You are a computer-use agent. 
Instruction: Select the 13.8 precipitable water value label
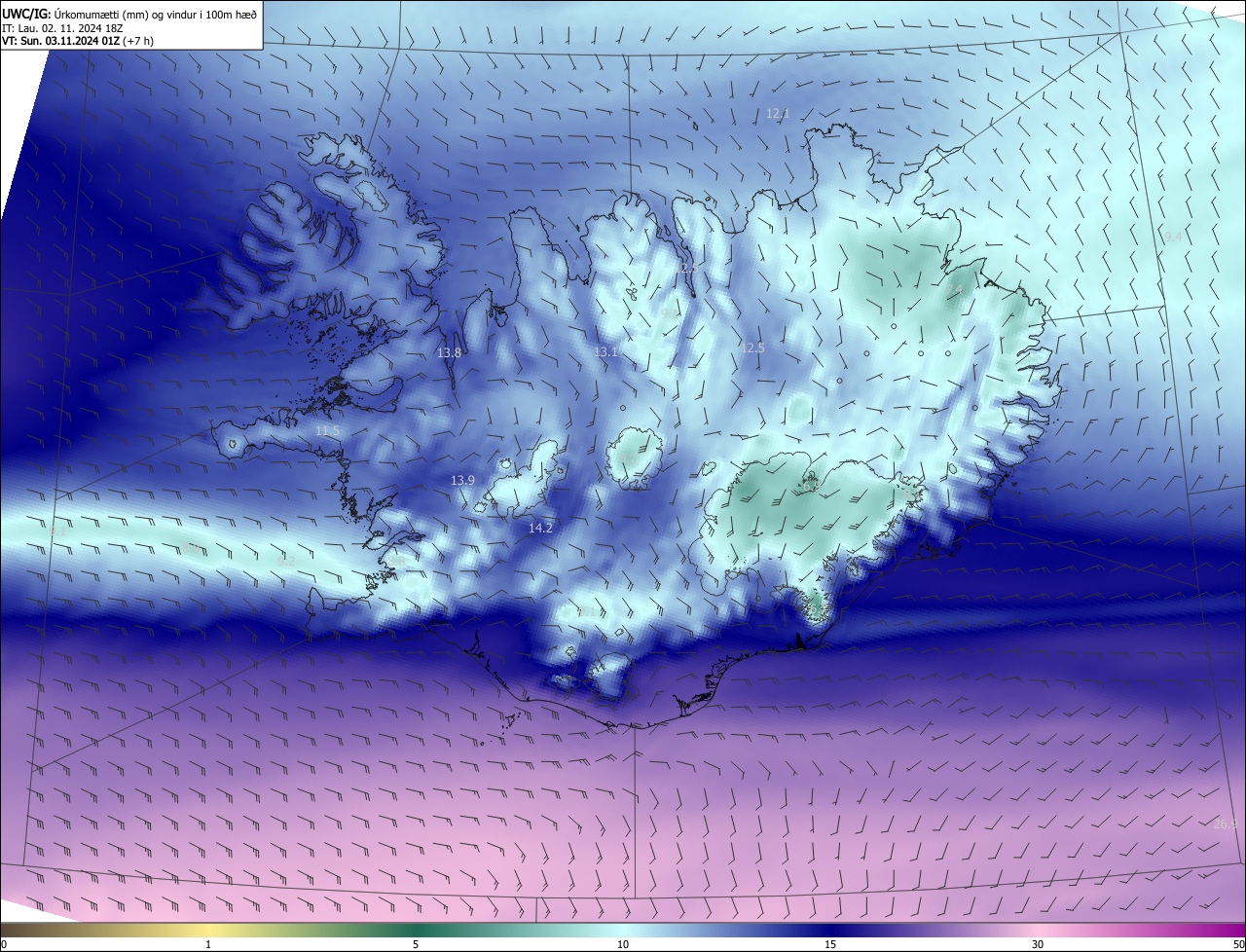pyautogui.click(x=449, y=353)
